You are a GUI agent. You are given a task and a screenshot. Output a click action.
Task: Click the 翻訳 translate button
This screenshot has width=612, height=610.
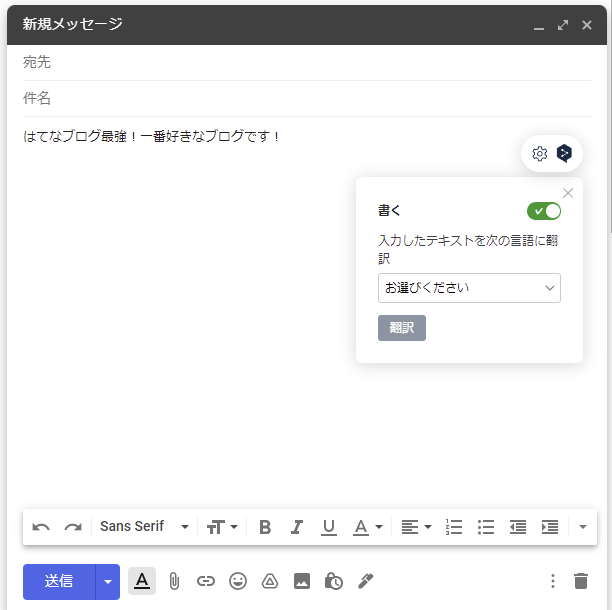click(x=402, y=328)
